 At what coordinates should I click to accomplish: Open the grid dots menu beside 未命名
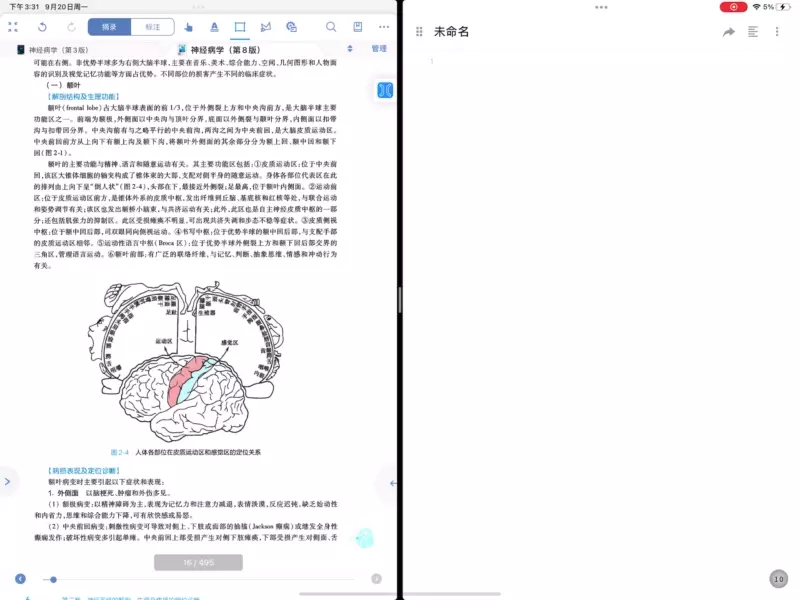pos(419,32)
